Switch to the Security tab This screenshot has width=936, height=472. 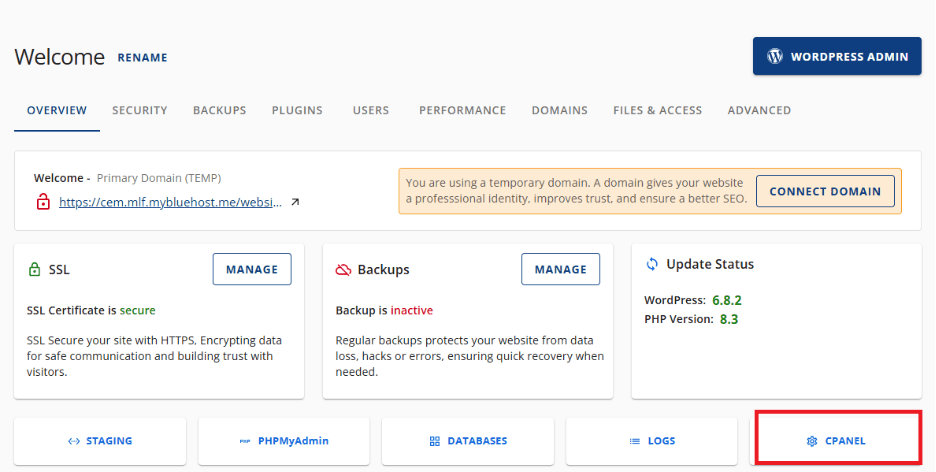[x=140, y=111]
